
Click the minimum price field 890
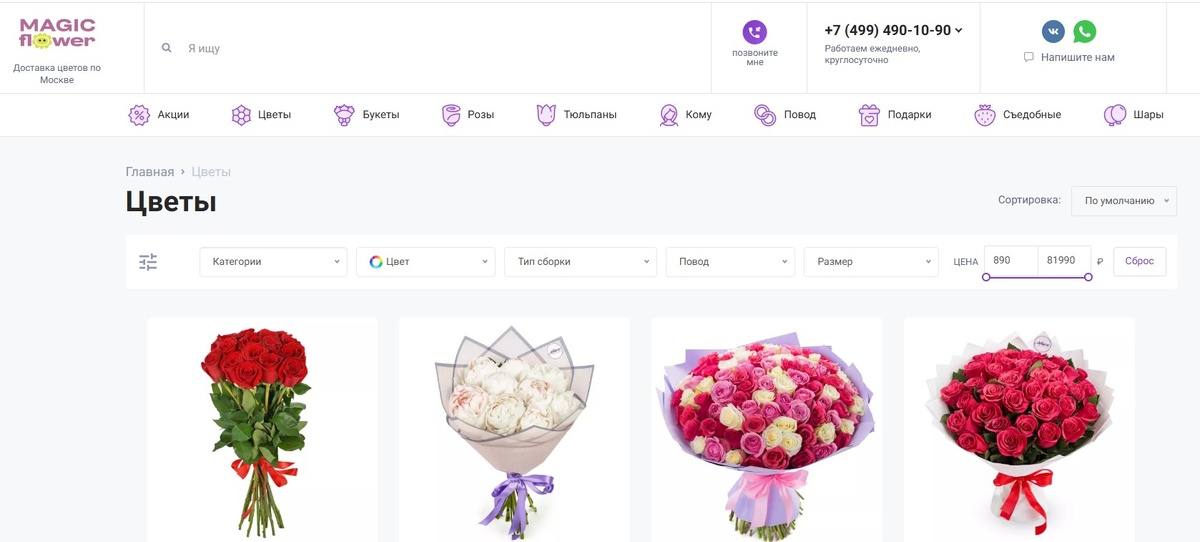pyautogui.click(x=1011, y=260)
